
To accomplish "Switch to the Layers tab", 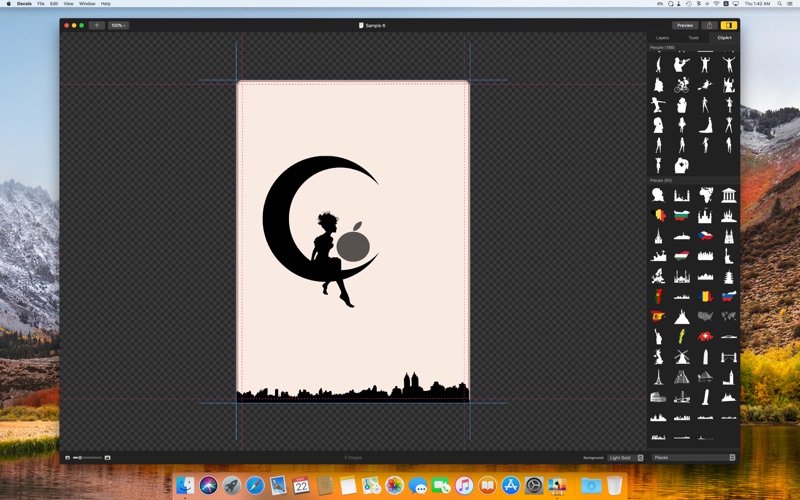I will [662, 38].
